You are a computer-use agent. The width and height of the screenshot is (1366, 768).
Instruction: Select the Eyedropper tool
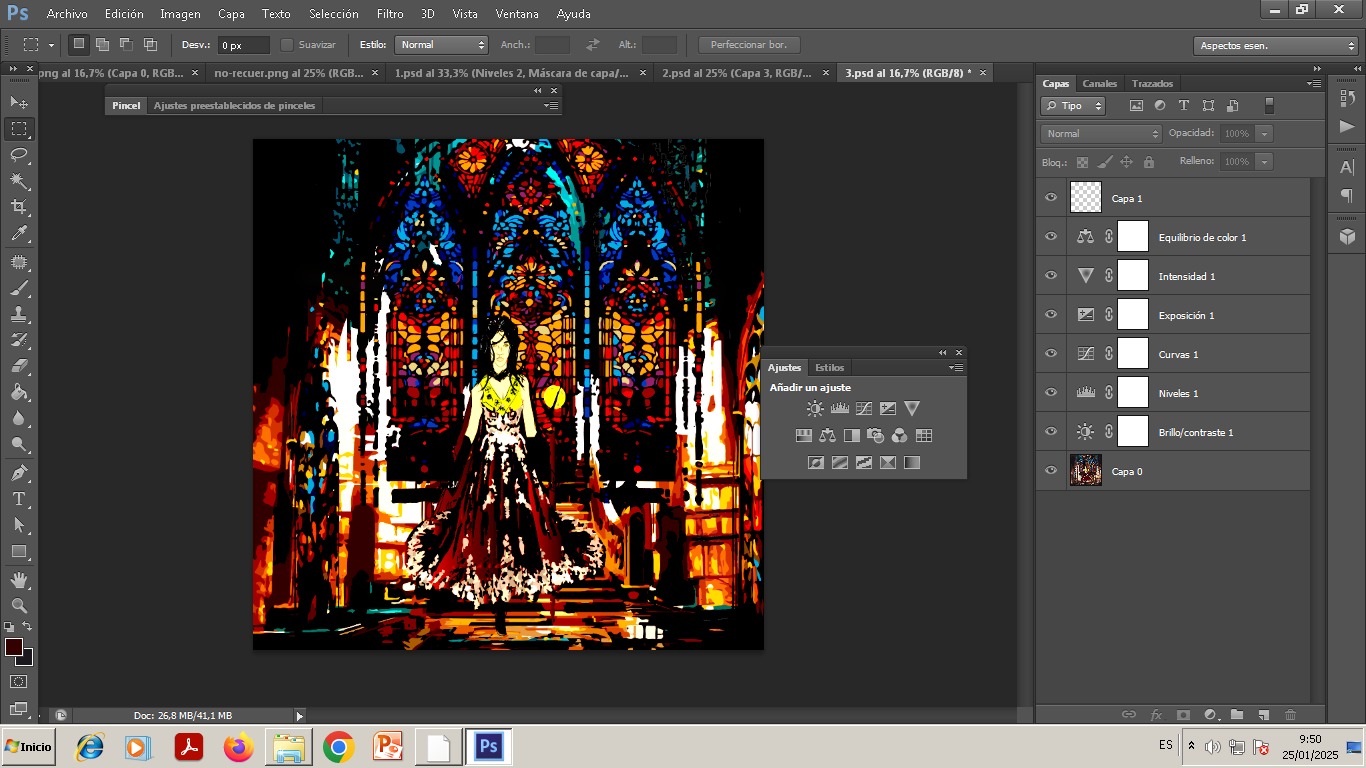point(19,233)
